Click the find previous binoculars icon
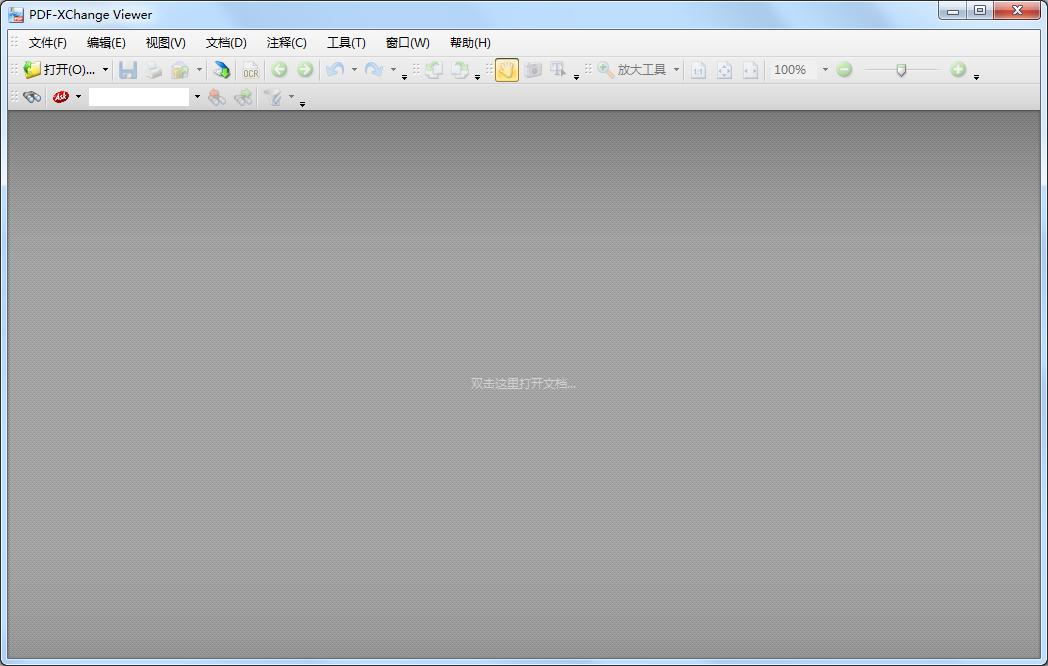1048x666 pixels. (217, 97)
